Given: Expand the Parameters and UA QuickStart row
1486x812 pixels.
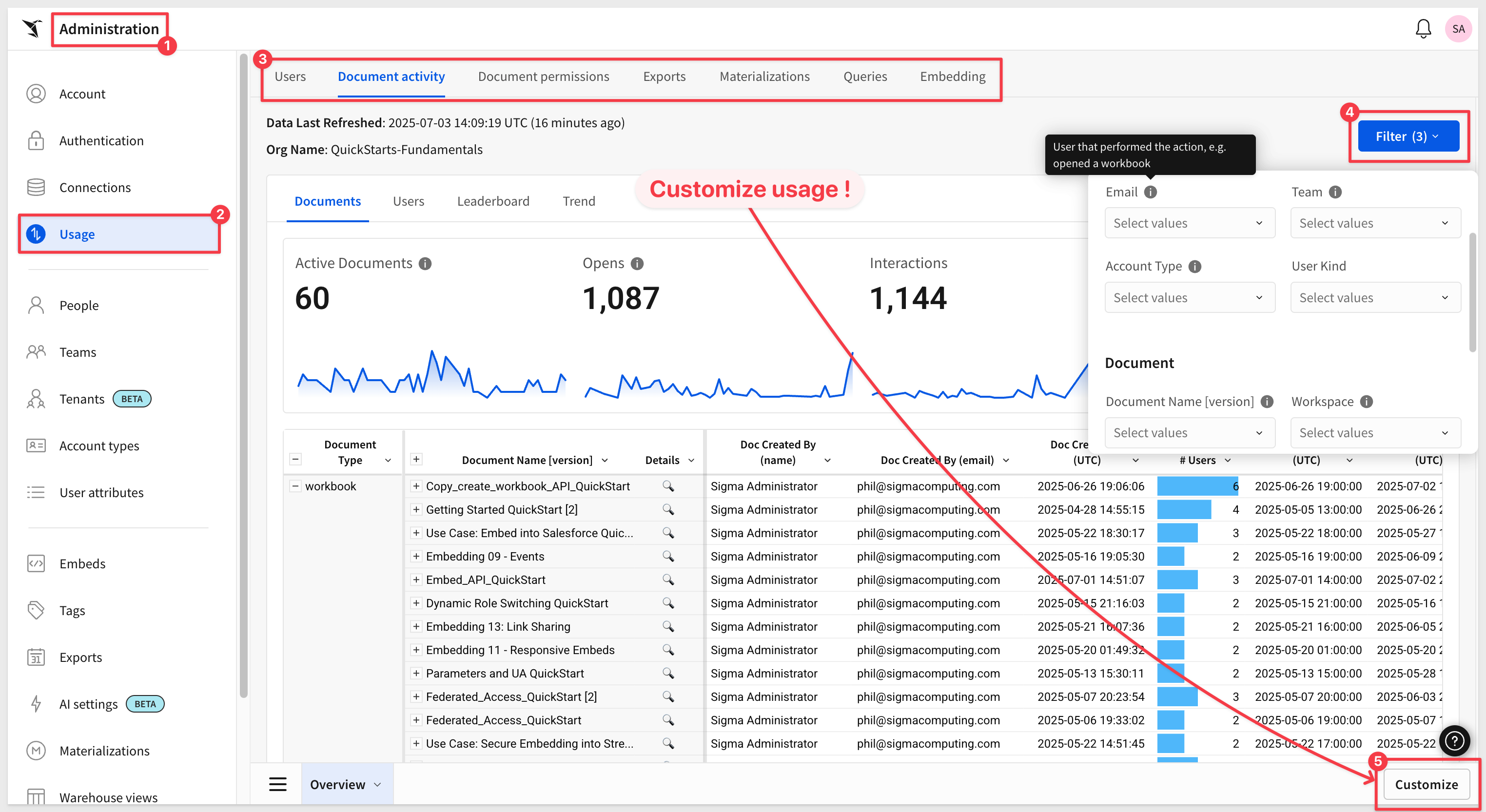Looking at the screenshot, I should tap(415, 673).
